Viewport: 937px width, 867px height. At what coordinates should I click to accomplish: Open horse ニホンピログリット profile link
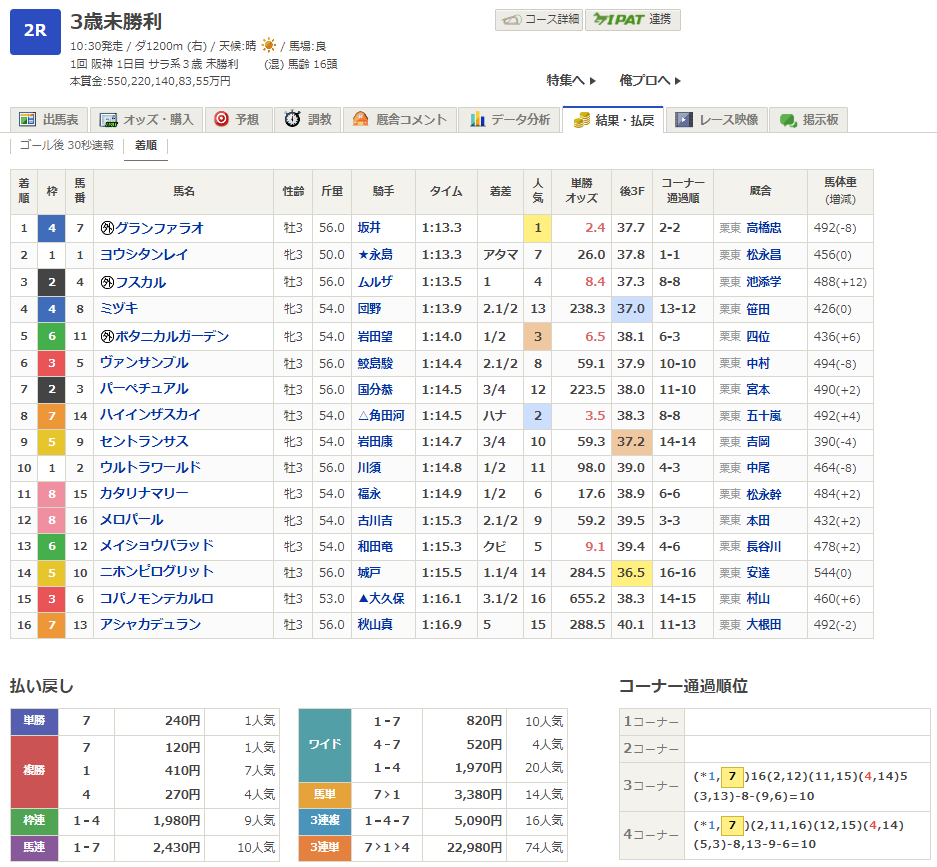pos(156,572)
